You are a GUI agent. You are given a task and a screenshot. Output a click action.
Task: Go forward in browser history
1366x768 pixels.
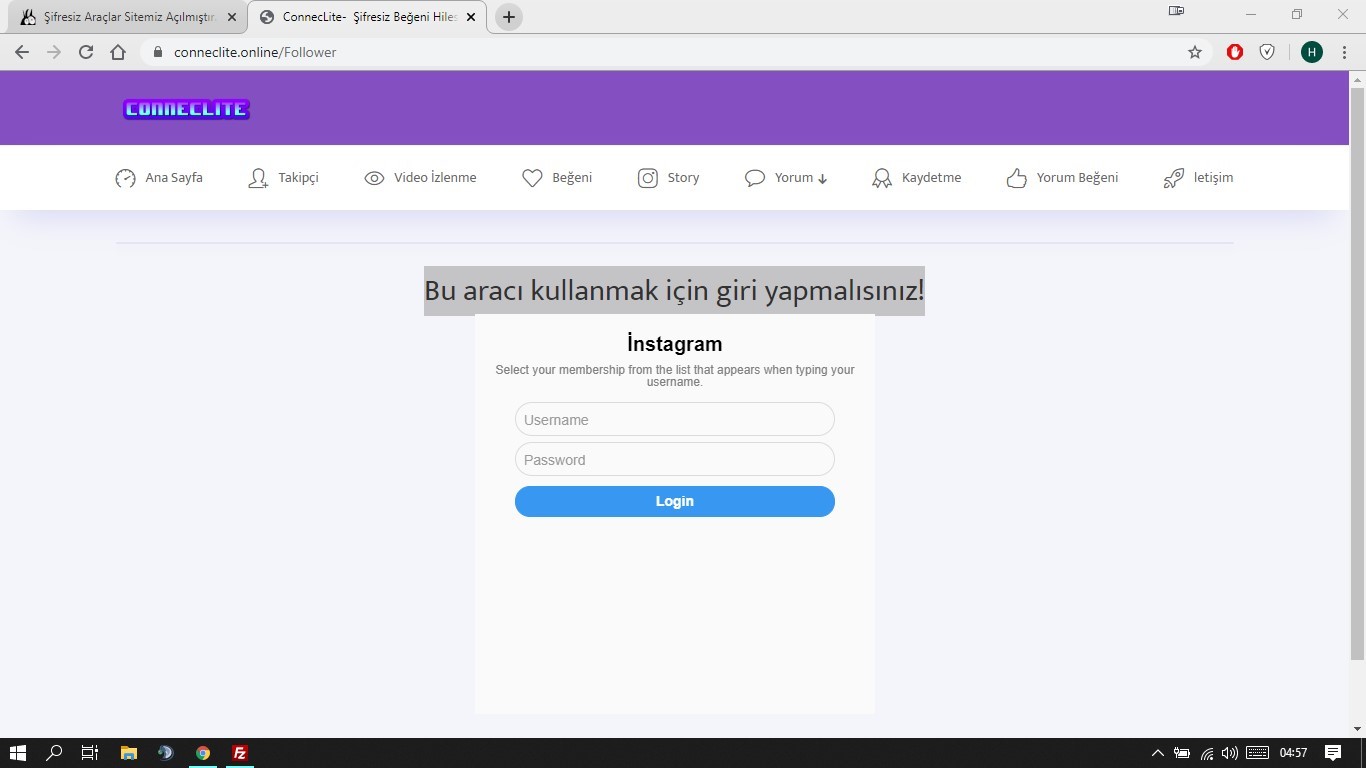[x=54, y=52]
